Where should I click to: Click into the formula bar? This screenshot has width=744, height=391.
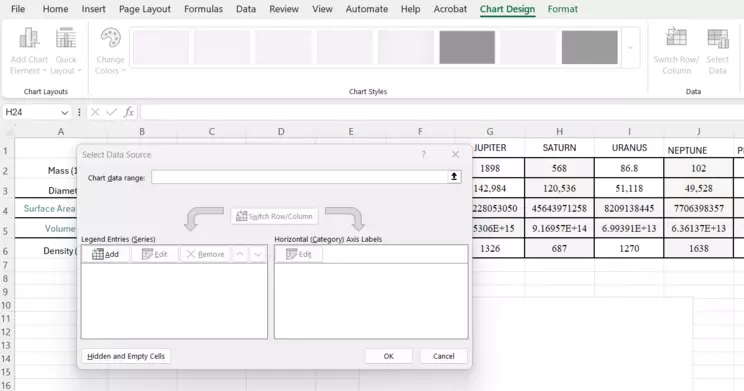pos(441,112)
